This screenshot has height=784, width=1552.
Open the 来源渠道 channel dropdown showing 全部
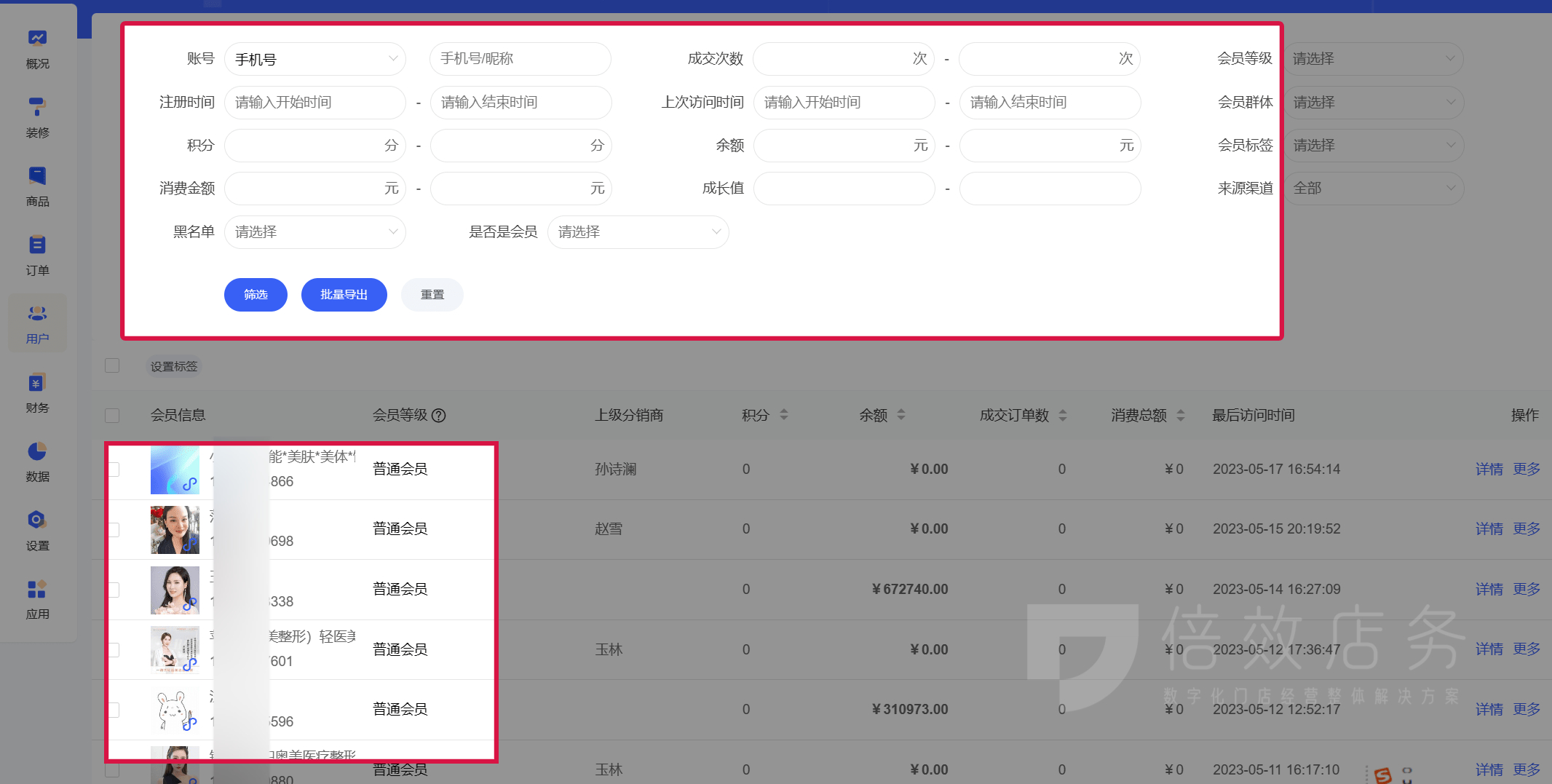point(1373,188)
